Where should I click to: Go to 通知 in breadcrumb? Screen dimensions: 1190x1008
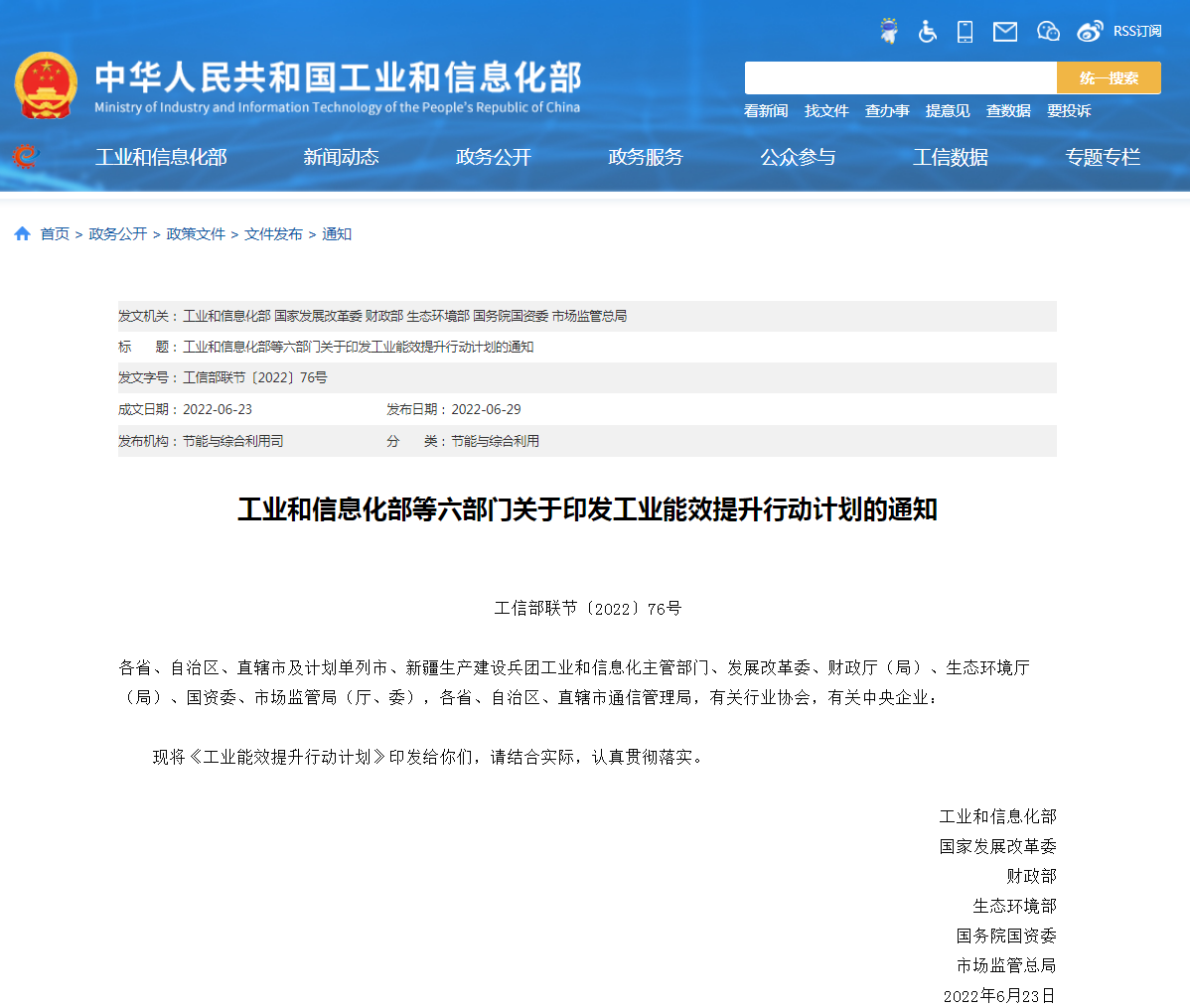pyautogui.click(x=336, y=233)
